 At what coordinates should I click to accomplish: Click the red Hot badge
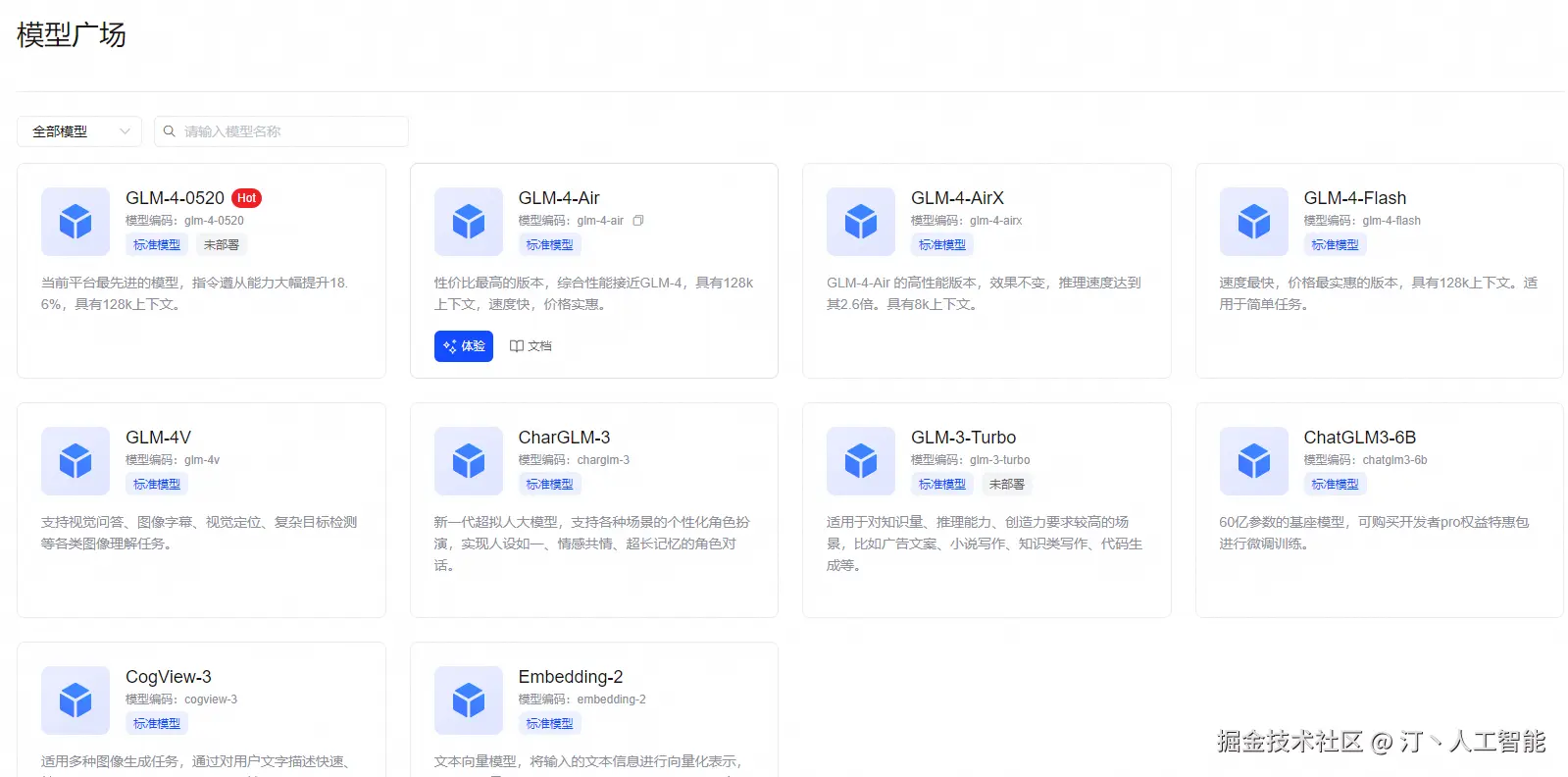(x=247, y=198)
